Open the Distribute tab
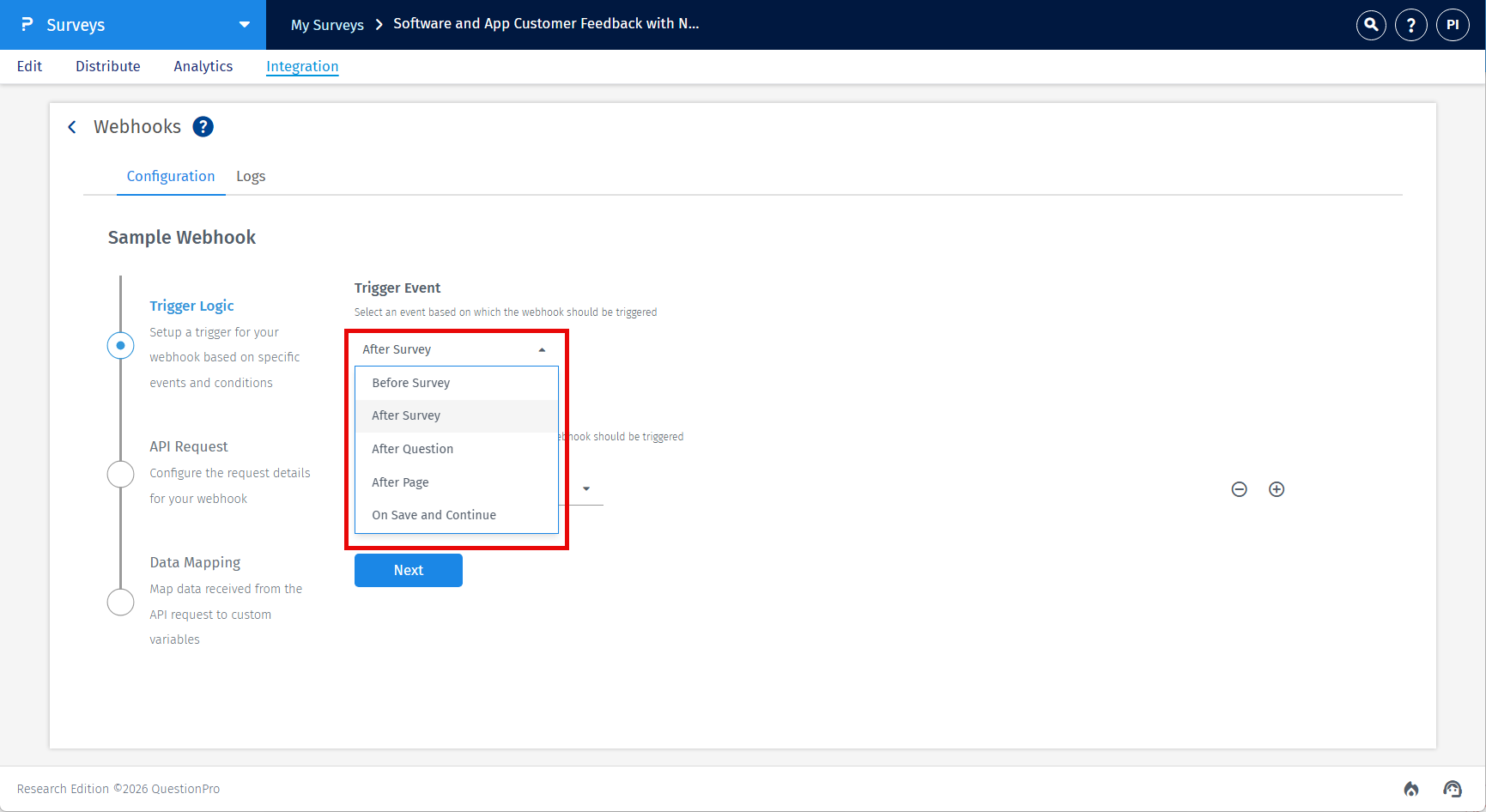This screenshot has width=1486, height=812. (x=108, y=66)
